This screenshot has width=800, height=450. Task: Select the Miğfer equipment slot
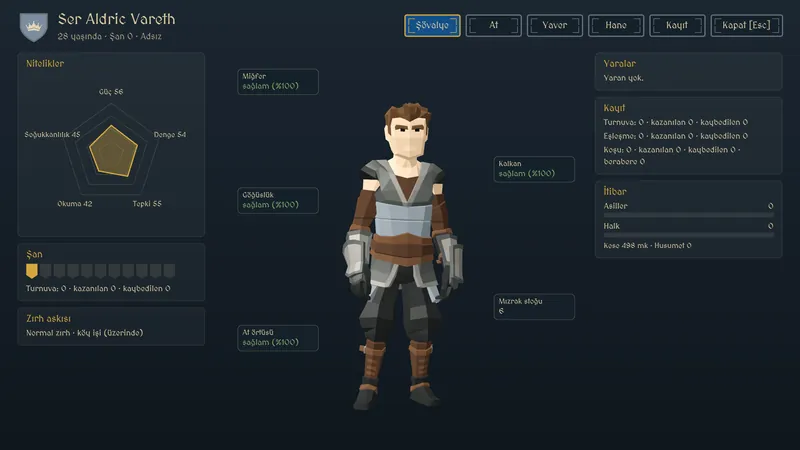(x=278, y=82)
